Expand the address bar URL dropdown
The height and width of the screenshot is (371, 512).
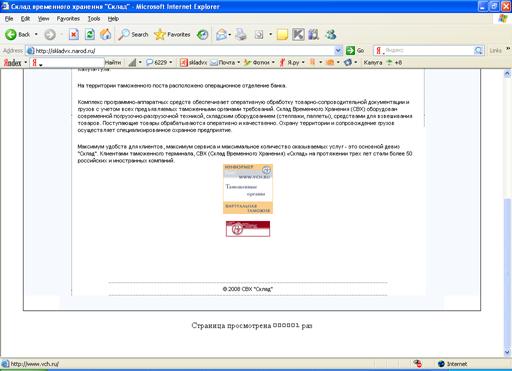[338, 51]
